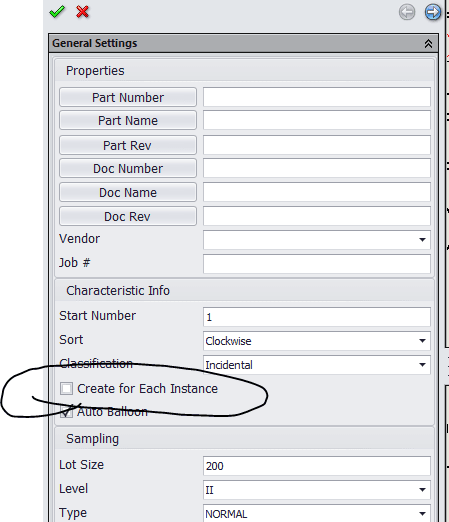Change Classification dropdown from Incidental

click(x=317, y=365)
